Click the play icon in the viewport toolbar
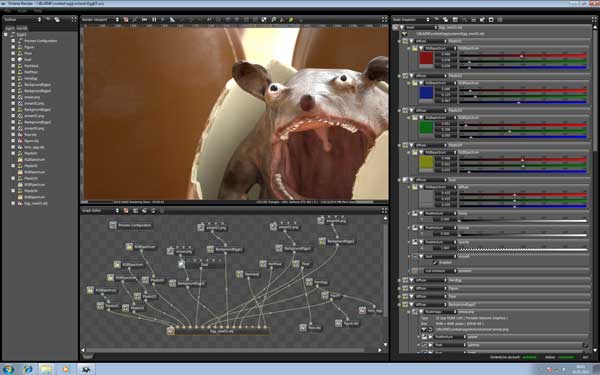 (163, 20)
